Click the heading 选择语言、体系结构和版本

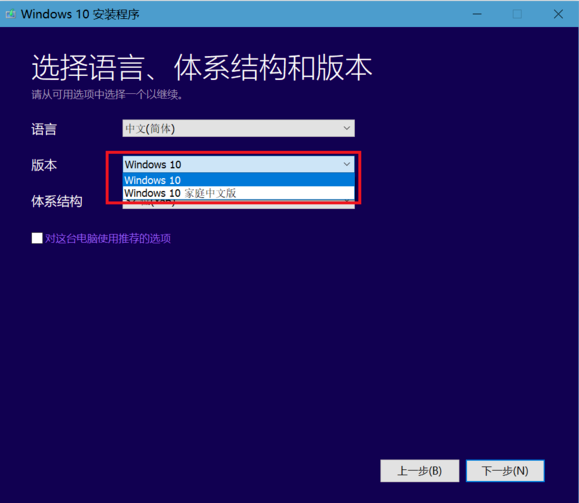(202, 68)
